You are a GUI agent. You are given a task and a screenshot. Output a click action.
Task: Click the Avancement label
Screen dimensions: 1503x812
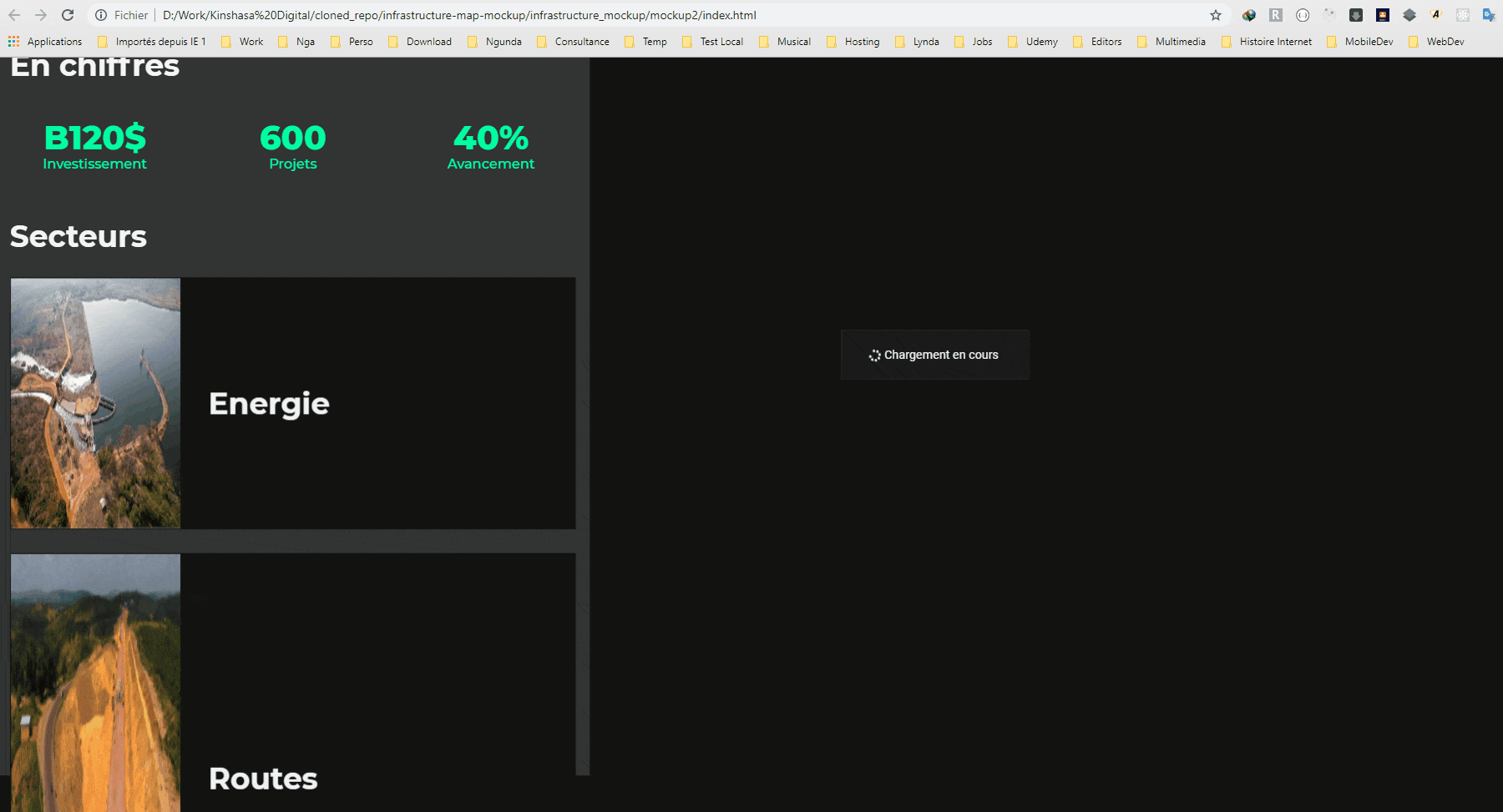click(491, 164)
